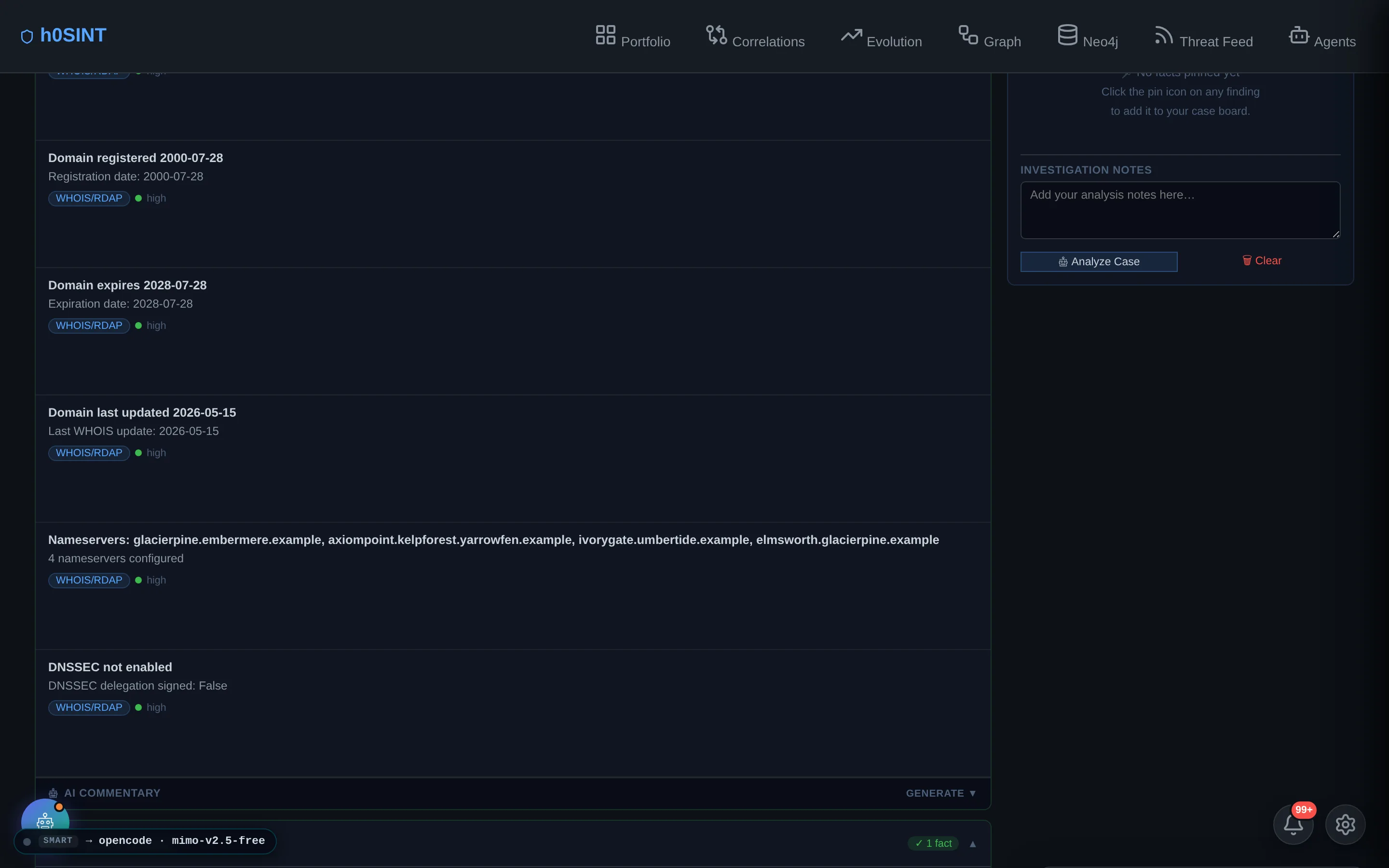Click 'Expiration date: 2028-07-28' text
Screen dimensions: 1389x868
[121, 304]
